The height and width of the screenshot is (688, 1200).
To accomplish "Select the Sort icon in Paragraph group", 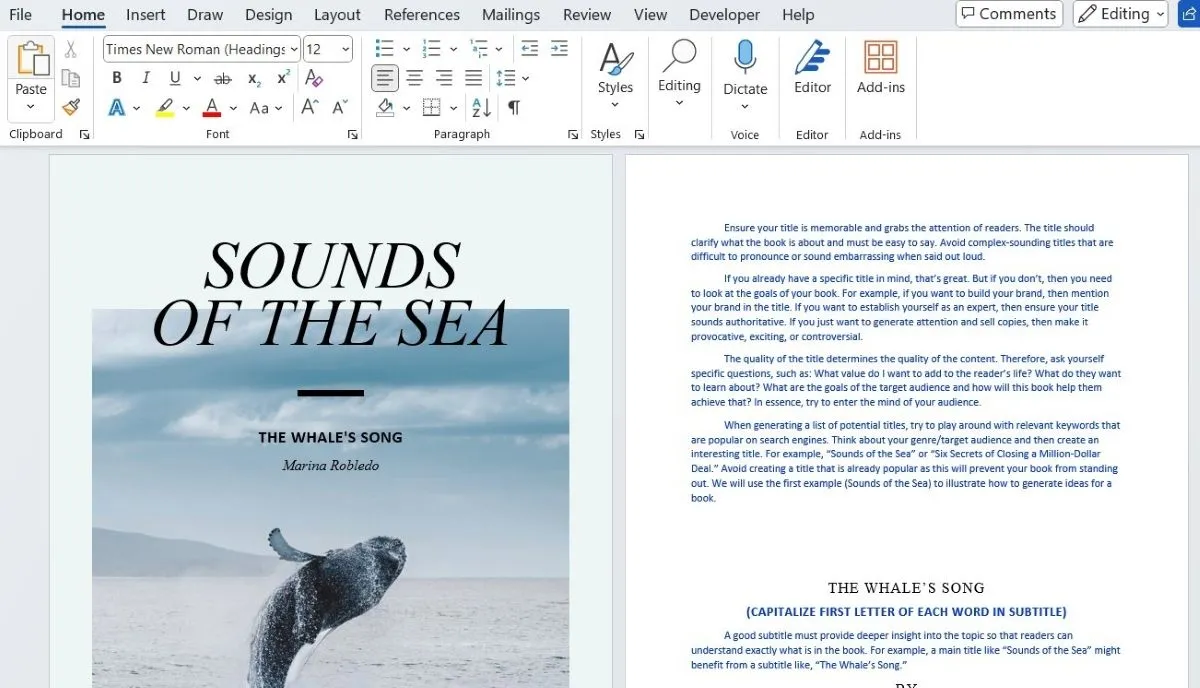I will pos(480,107).
